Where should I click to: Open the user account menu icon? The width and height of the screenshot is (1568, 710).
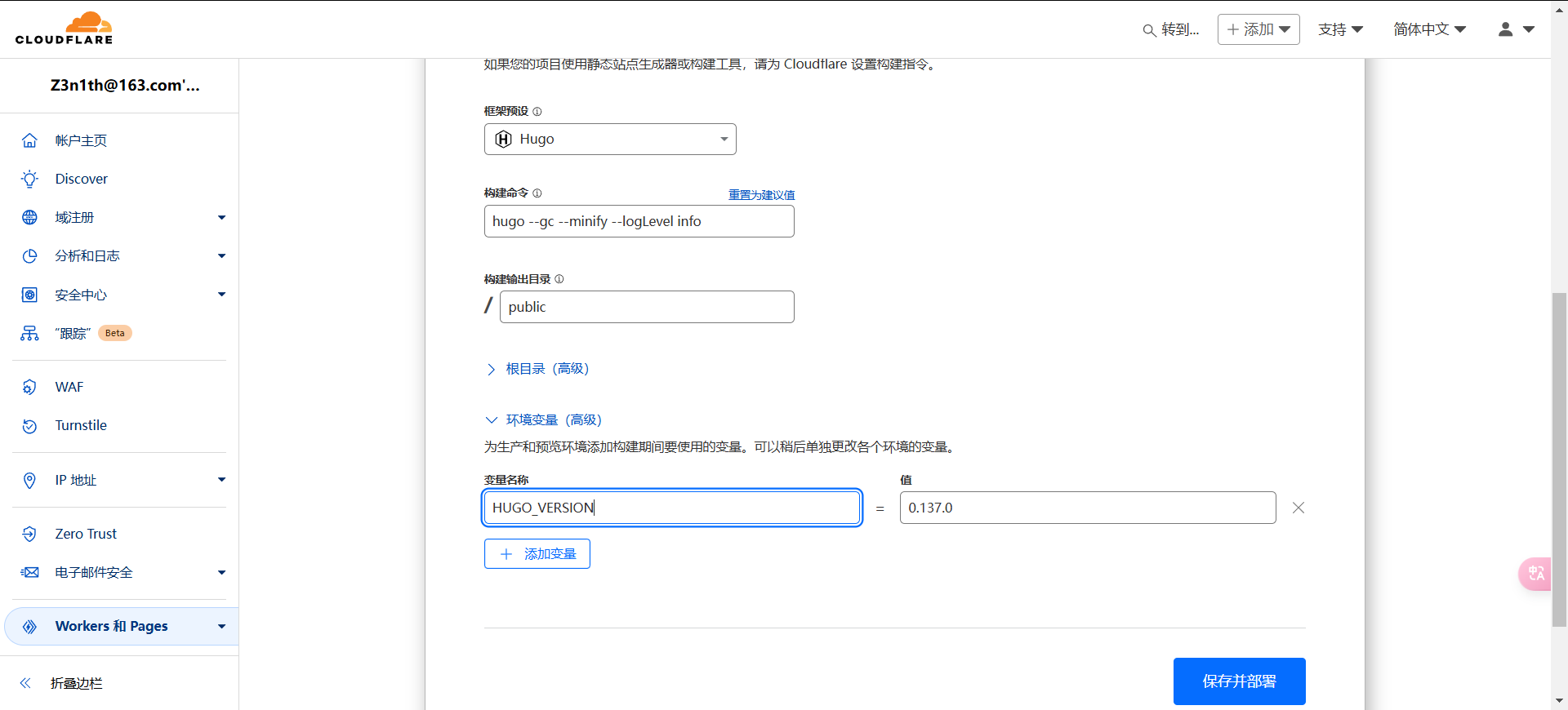point(1515,29)
